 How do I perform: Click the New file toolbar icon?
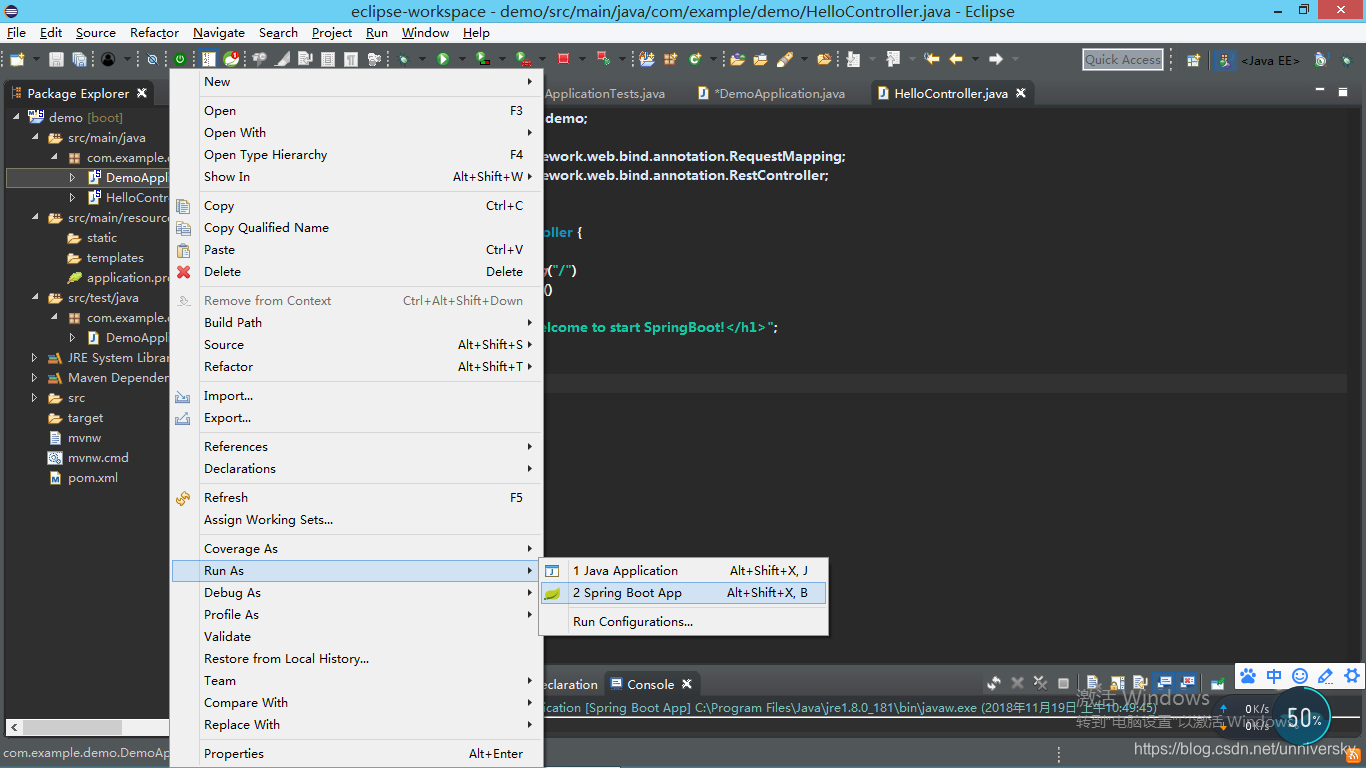[17, 59]
